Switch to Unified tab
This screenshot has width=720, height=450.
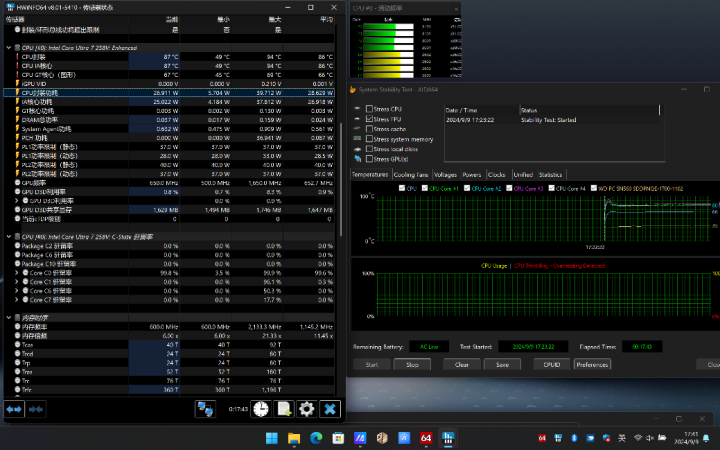[x=523, y=175]
